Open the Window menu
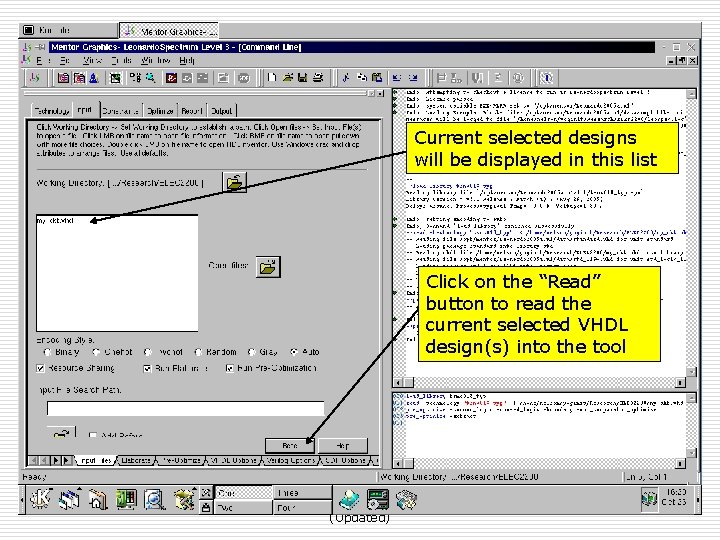Image resolution: width=720 pixels, height=540 pixels. tap(156, 61)
